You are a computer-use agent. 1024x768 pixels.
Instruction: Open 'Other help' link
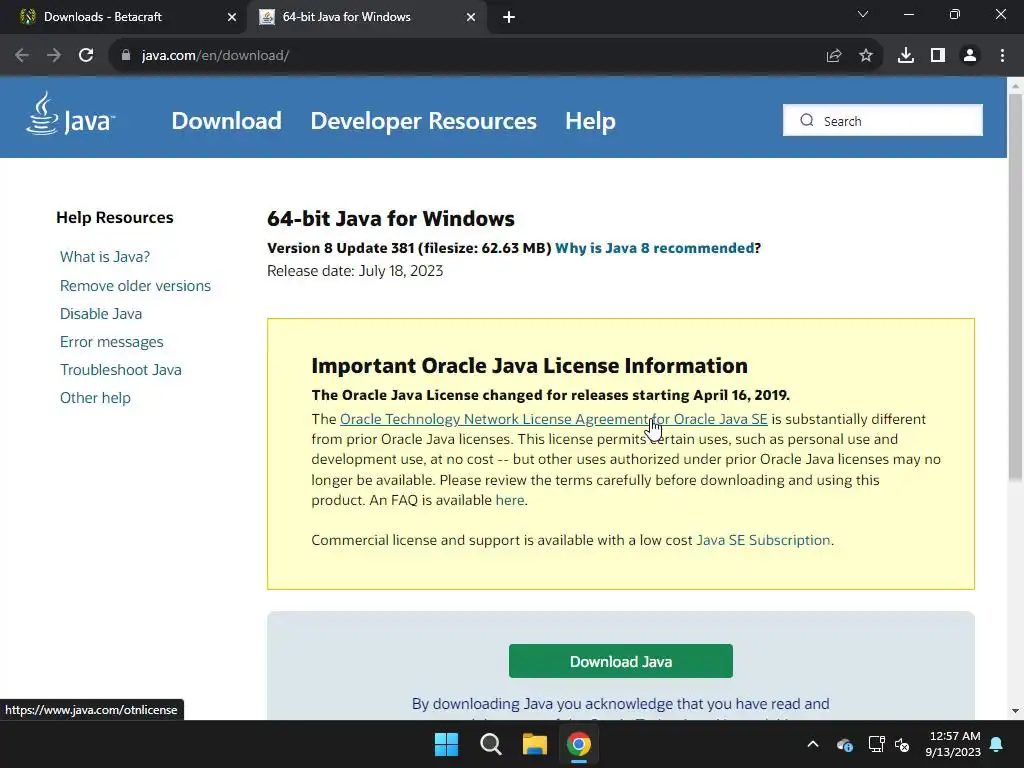95,398
